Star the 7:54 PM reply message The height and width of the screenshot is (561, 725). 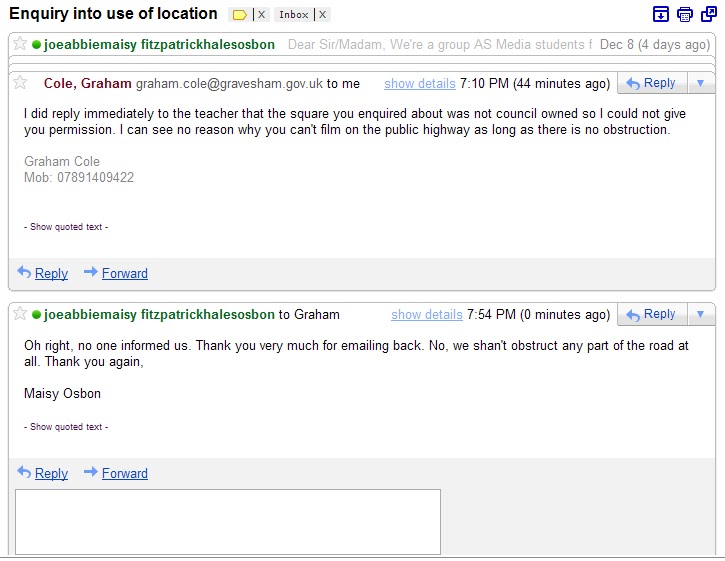[x=20, y=314]
